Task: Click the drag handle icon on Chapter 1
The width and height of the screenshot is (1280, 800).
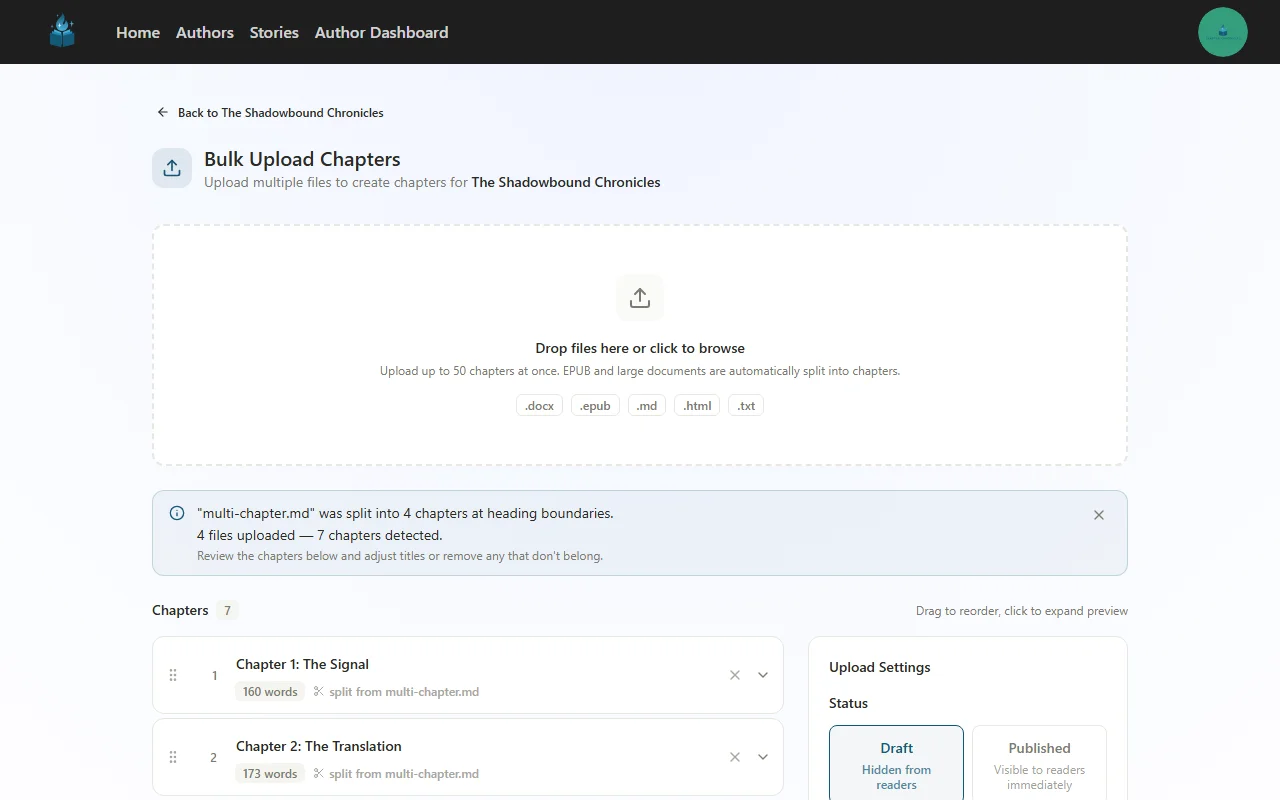Action: (173, 675)
